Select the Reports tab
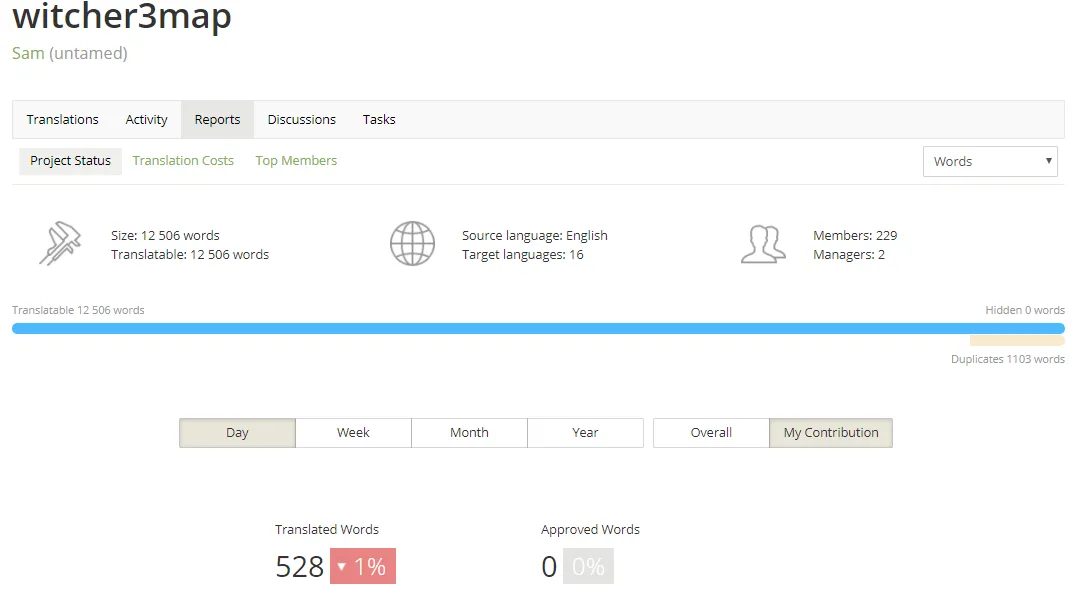 (x=217, y=120)
